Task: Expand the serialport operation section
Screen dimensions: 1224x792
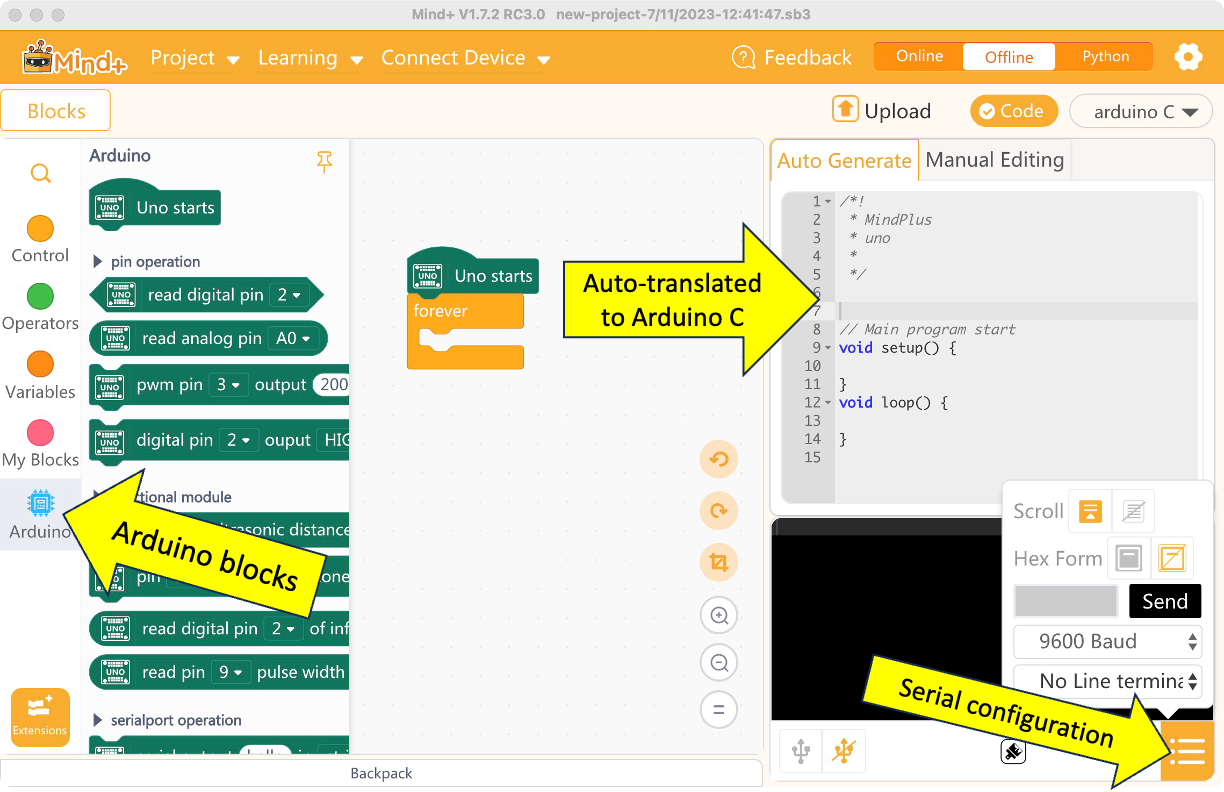Action: pos(98,720)
